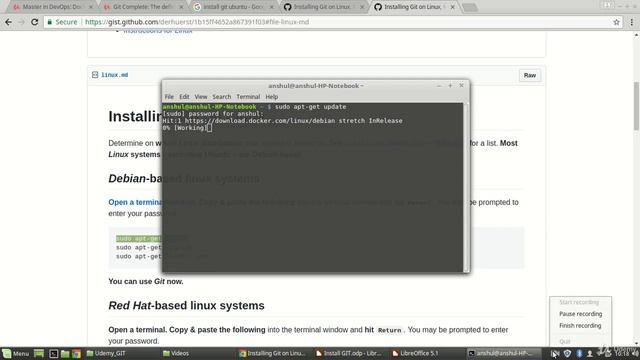Close the active Installing Git on Linux tab
The height and width of the screenshot is (360, 640).
click(x=452, y=7)
